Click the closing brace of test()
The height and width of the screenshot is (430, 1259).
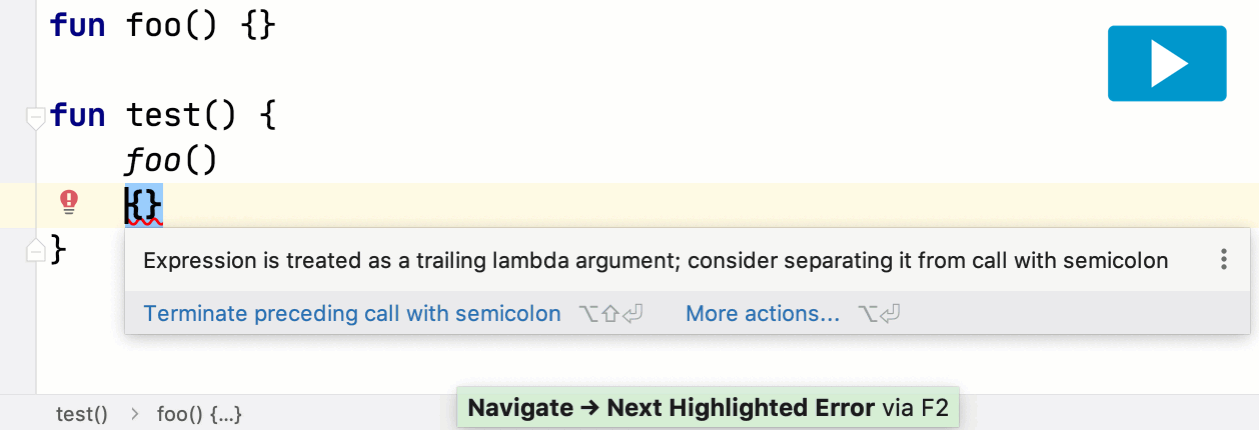pyautogui.click(x=59, y=249)
